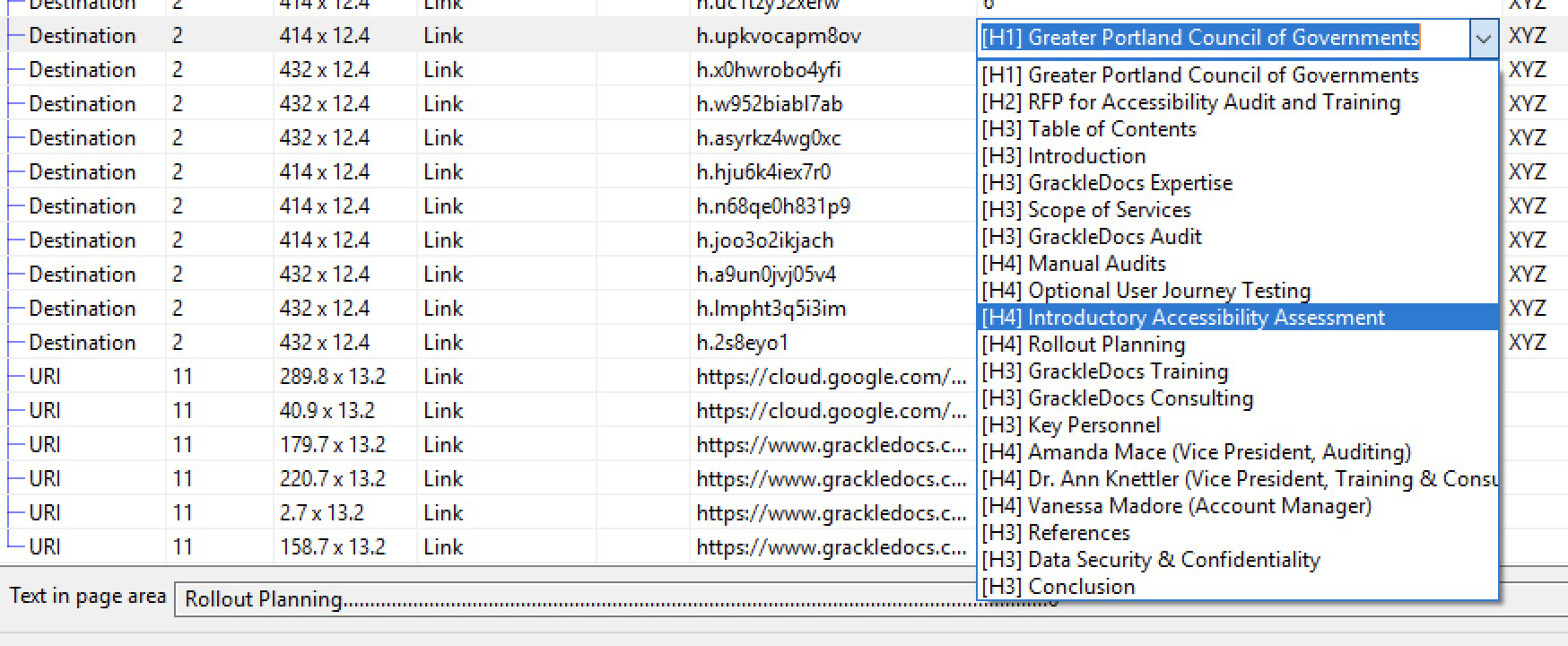Select [H4] Optional User Journey Testing
Viewport: 1568px width, 646px height.
[x=1237, y=291]
